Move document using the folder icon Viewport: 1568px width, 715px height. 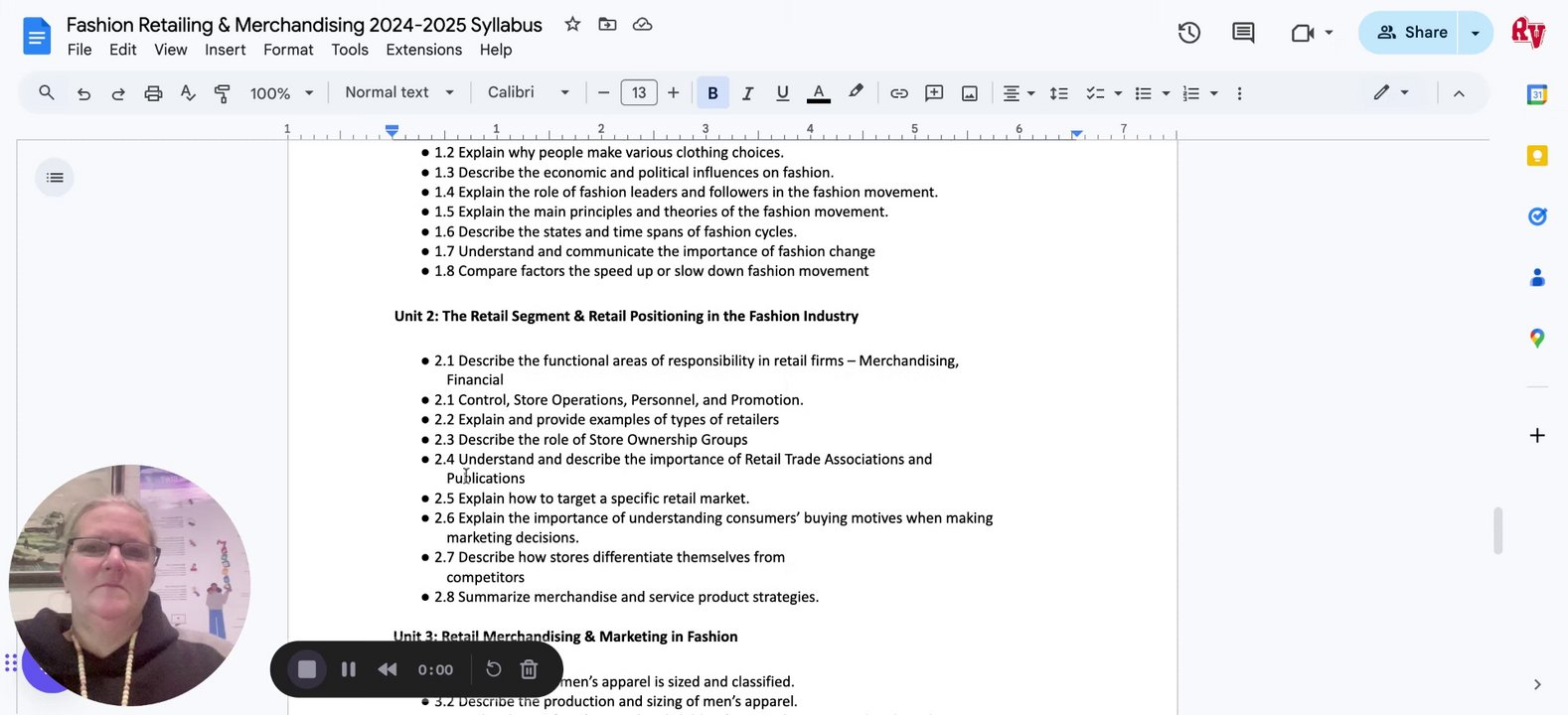point(607,24)
